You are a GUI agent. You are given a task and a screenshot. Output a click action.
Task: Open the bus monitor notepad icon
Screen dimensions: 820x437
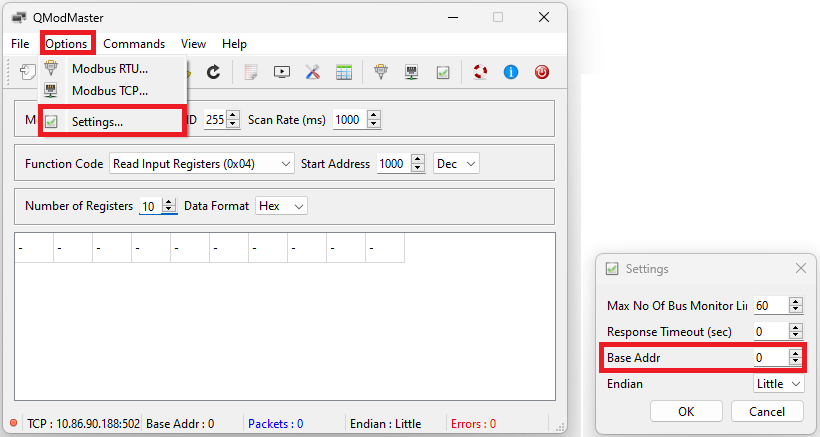251,72
